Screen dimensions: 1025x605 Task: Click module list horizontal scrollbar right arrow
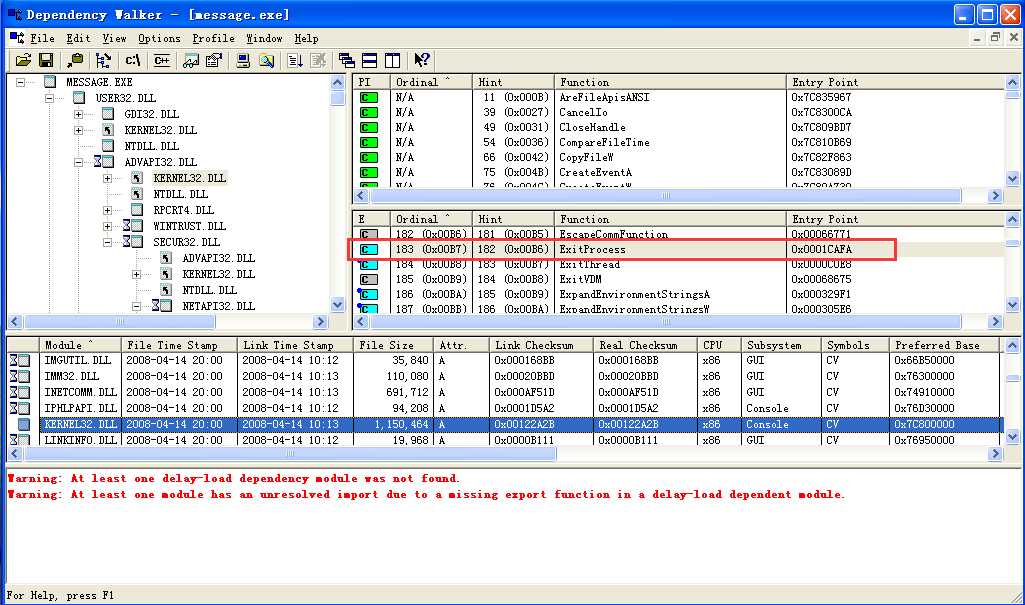[995, 453]
